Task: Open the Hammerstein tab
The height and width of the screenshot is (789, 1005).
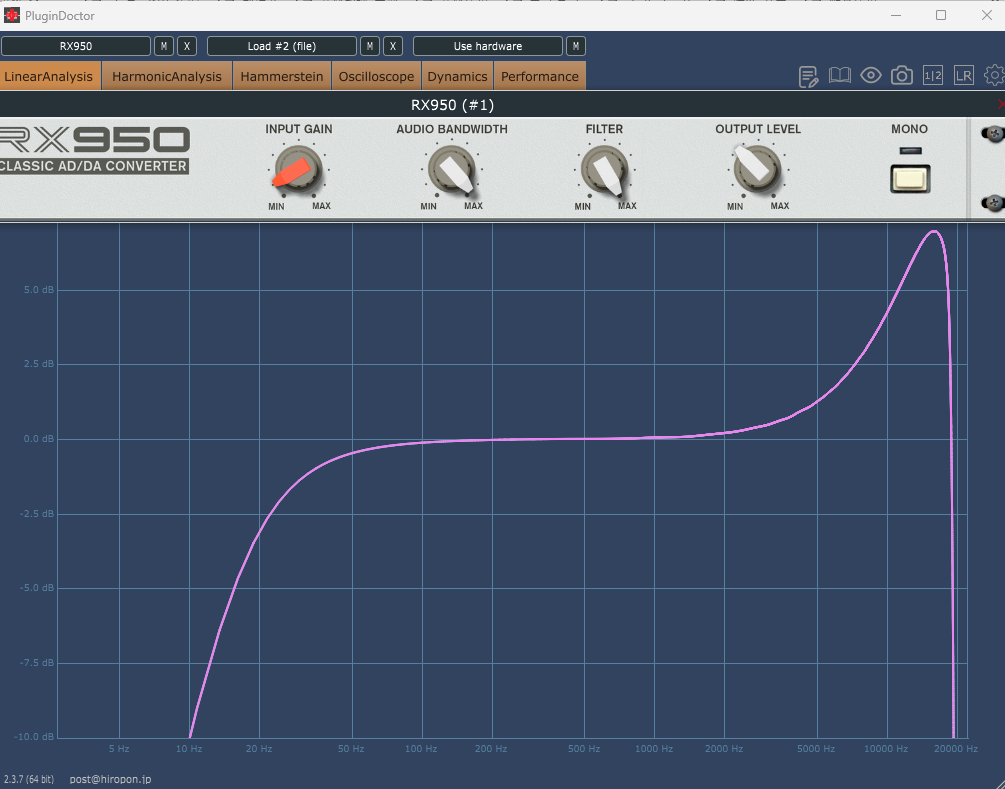Action: pos(281,76)
